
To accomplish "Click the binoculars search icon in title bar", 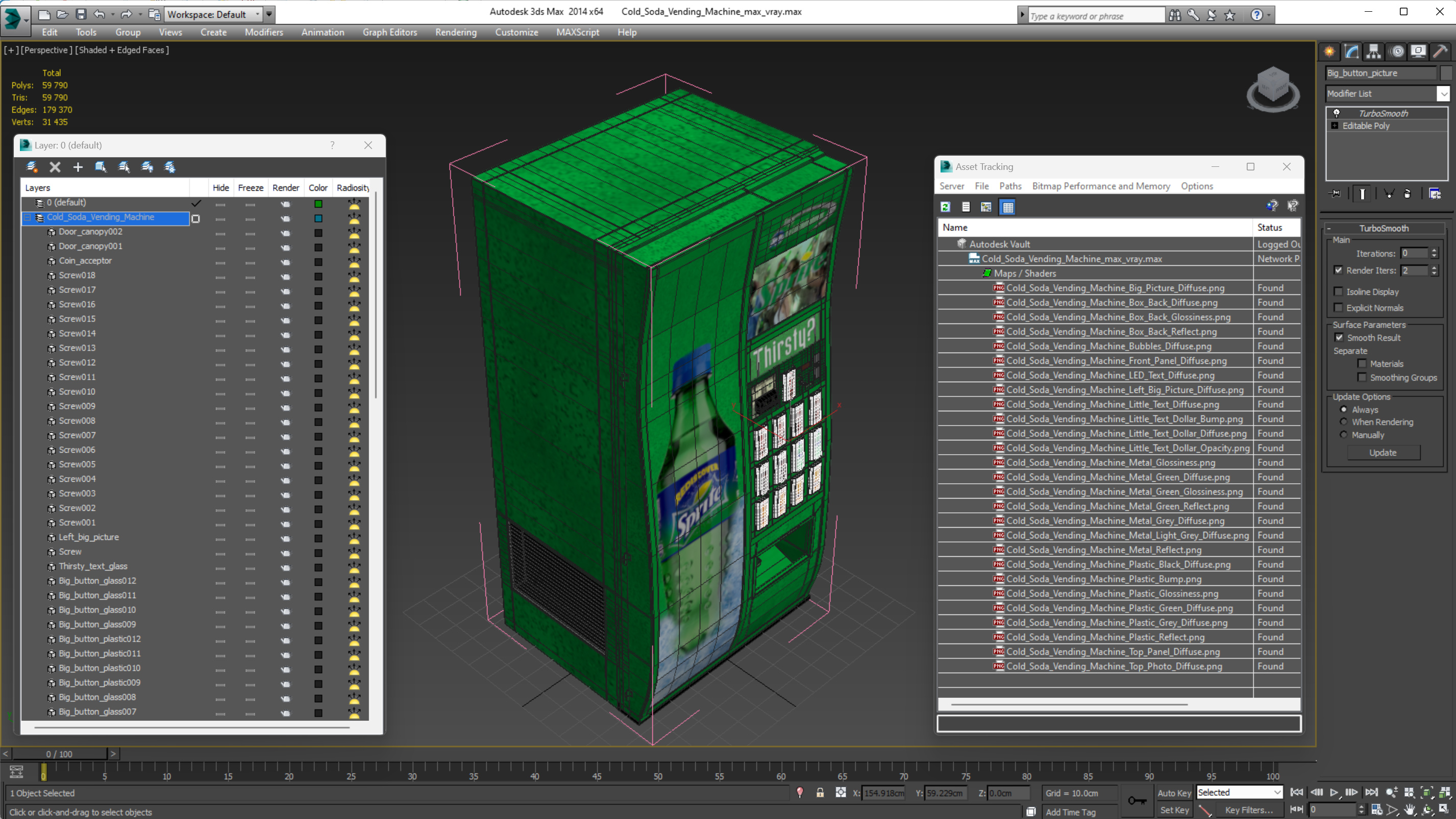I will tap(1175, 15).
